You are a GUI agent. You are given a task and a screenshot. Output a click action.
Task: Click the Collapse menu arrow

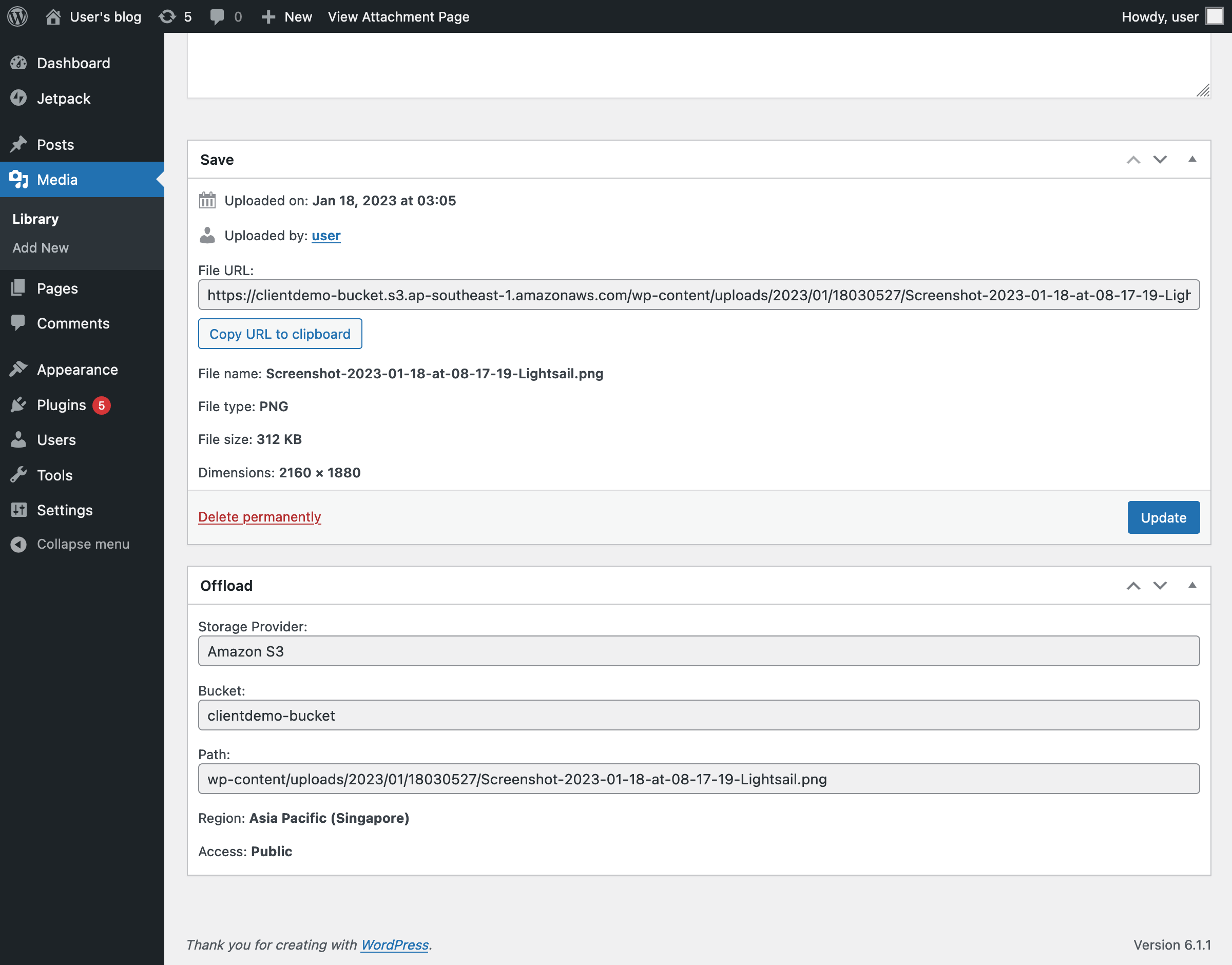pyautogui.click(x=18, y=544)
